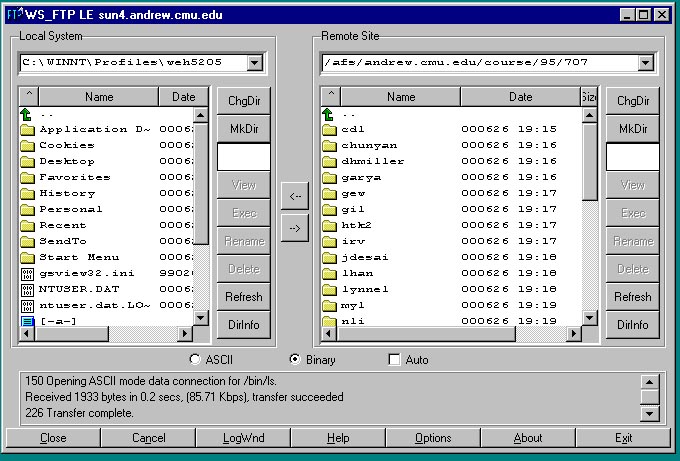Select the myl folder name
The height and width of the screenshot is (461, 680).
(x=353, y=305)
